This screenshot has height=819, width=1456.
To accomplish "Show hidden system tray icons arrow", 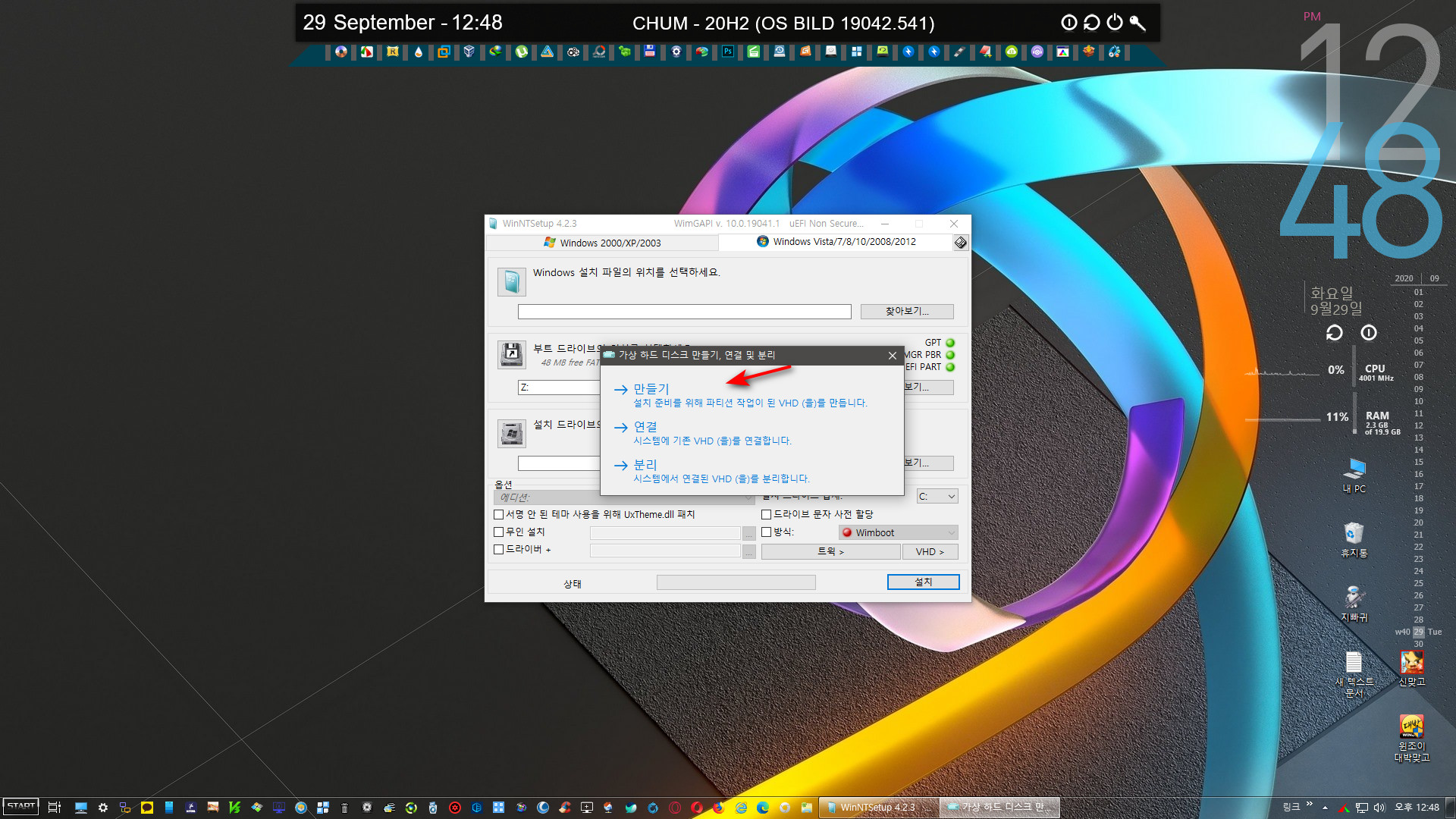I will [x=1326, y=808].
